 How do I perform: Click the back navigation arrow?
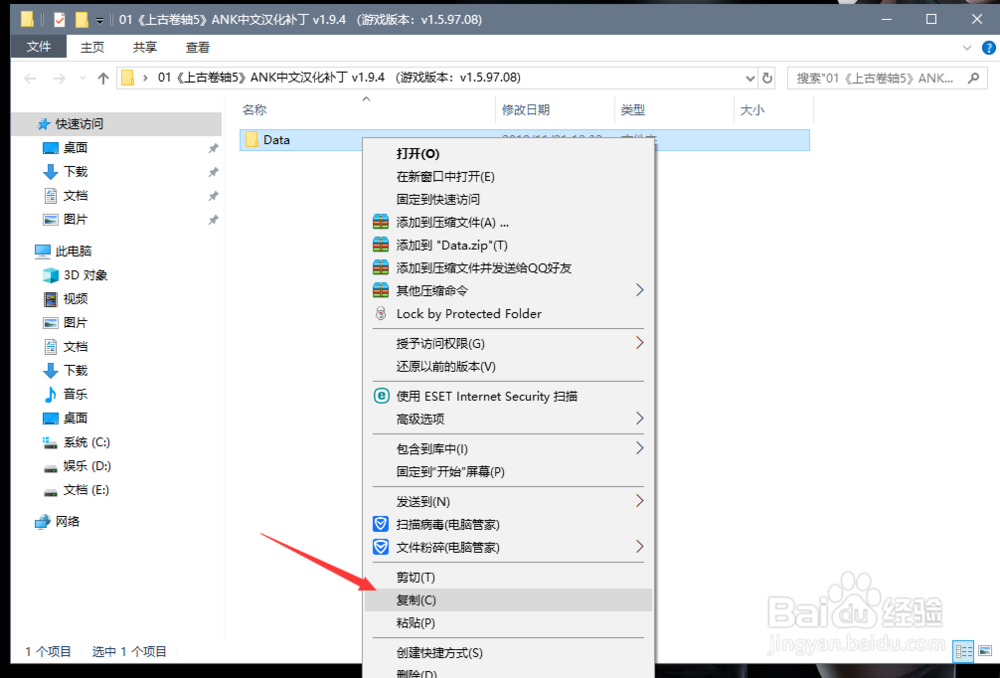[x=30, y=77]
